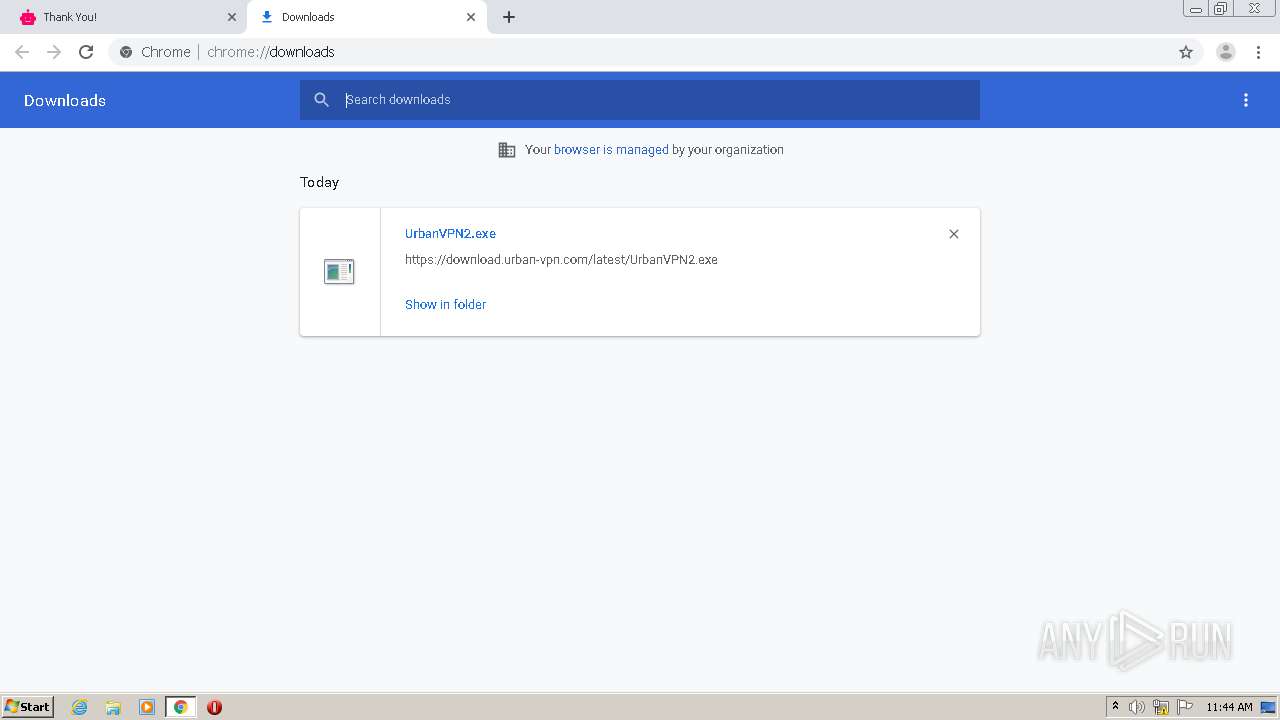Viewport: 1280px width, 720px height.
Task: Reload the current page
Action: [86, 52]
